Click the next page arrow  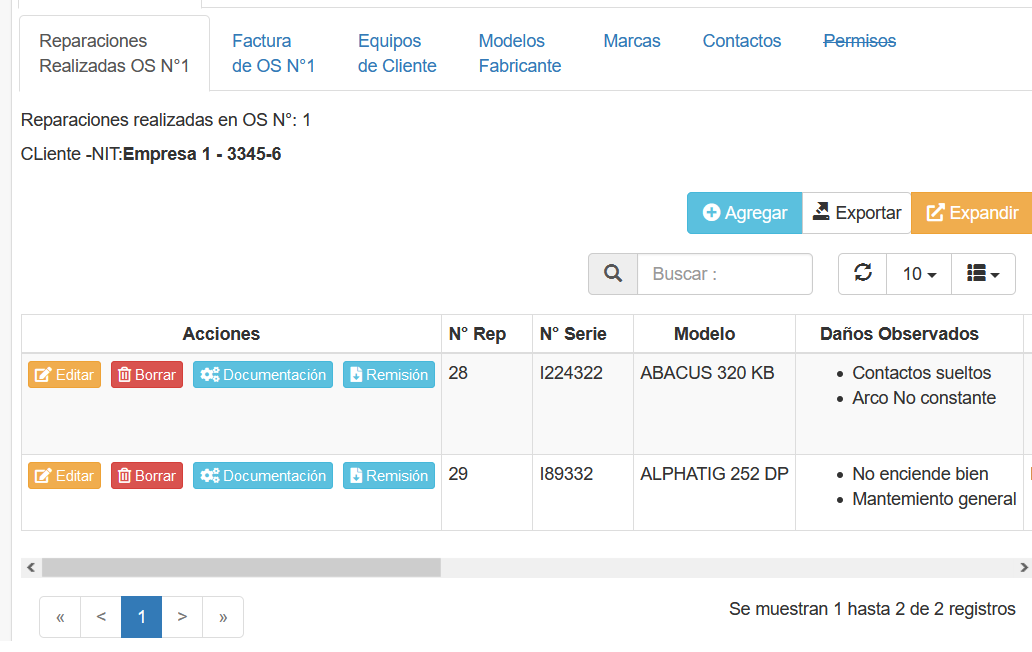tap(182, 617)
